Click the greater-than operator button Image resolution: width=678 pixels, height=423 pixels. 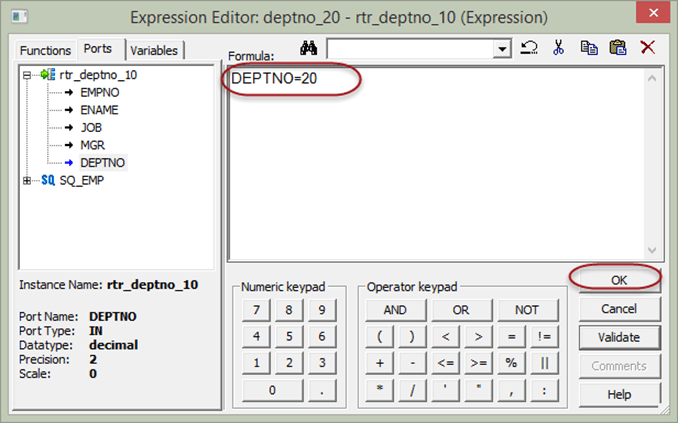[x=478, y=336]
